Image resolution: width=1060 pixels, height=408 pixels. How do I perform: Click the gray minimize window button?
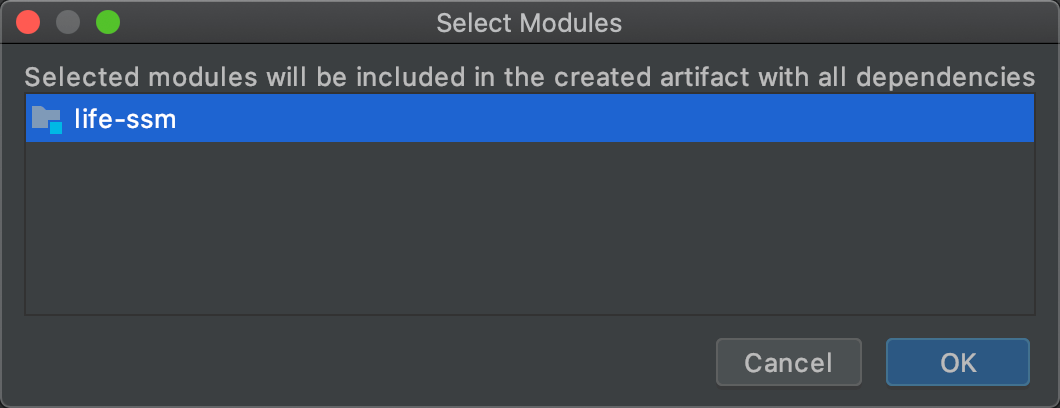point(68,22)
